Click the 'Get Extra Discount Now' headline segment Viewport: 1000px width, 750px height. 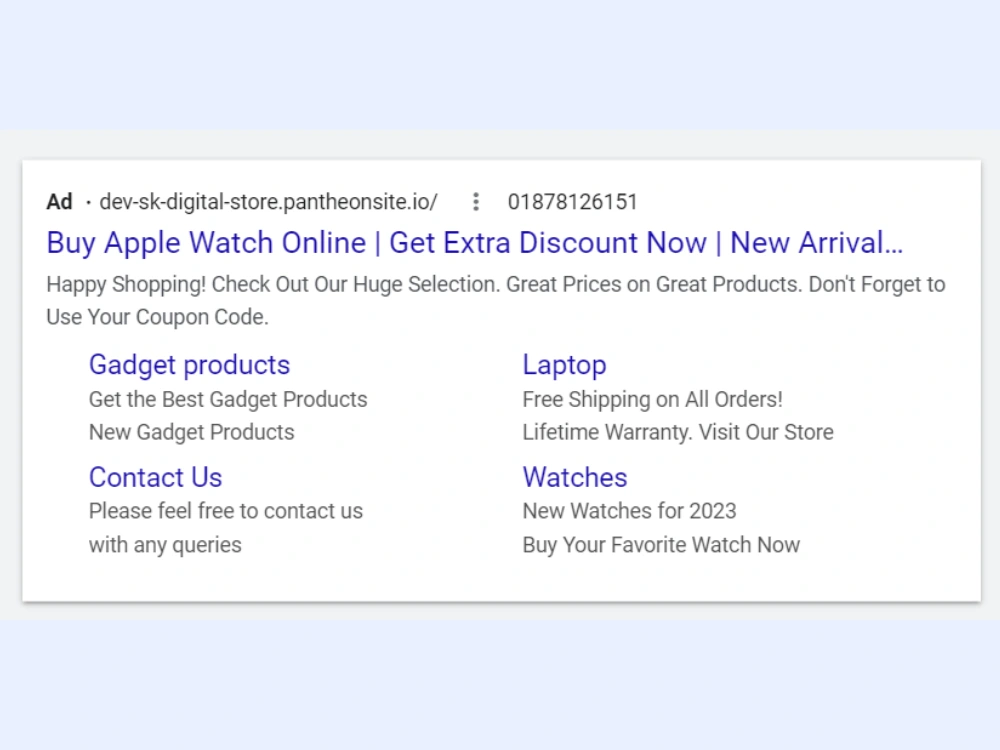[548, 243]
